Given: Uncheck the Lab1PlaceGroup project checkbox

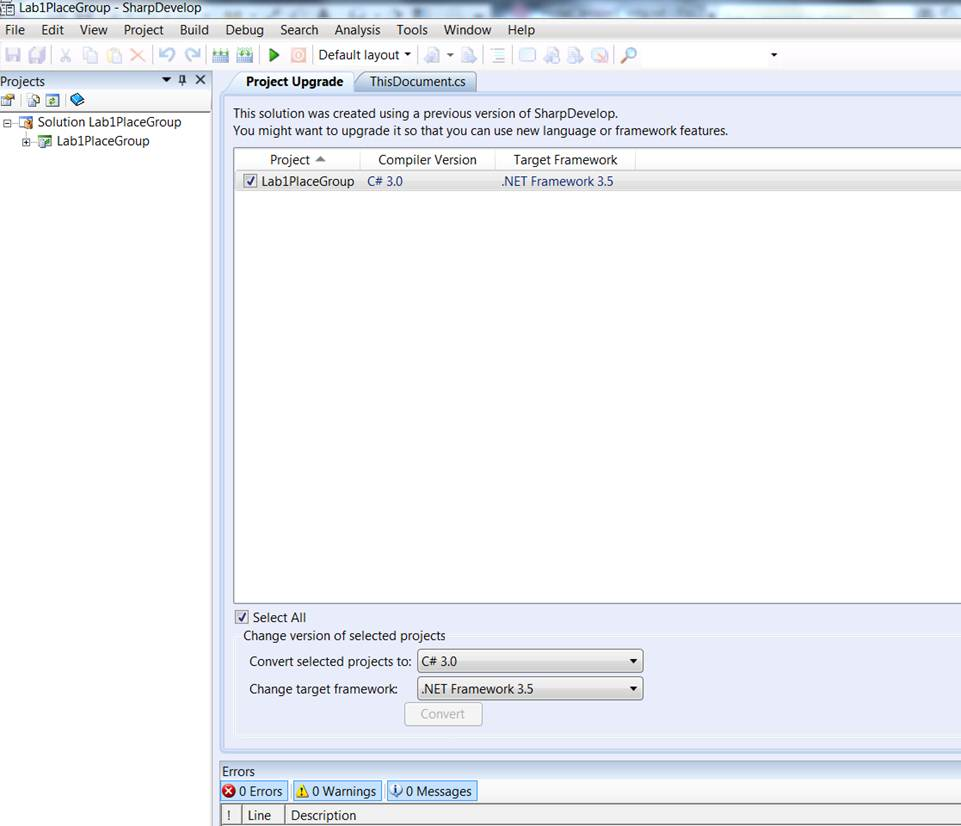Looking at the screenshot, I should pos(249,181).
